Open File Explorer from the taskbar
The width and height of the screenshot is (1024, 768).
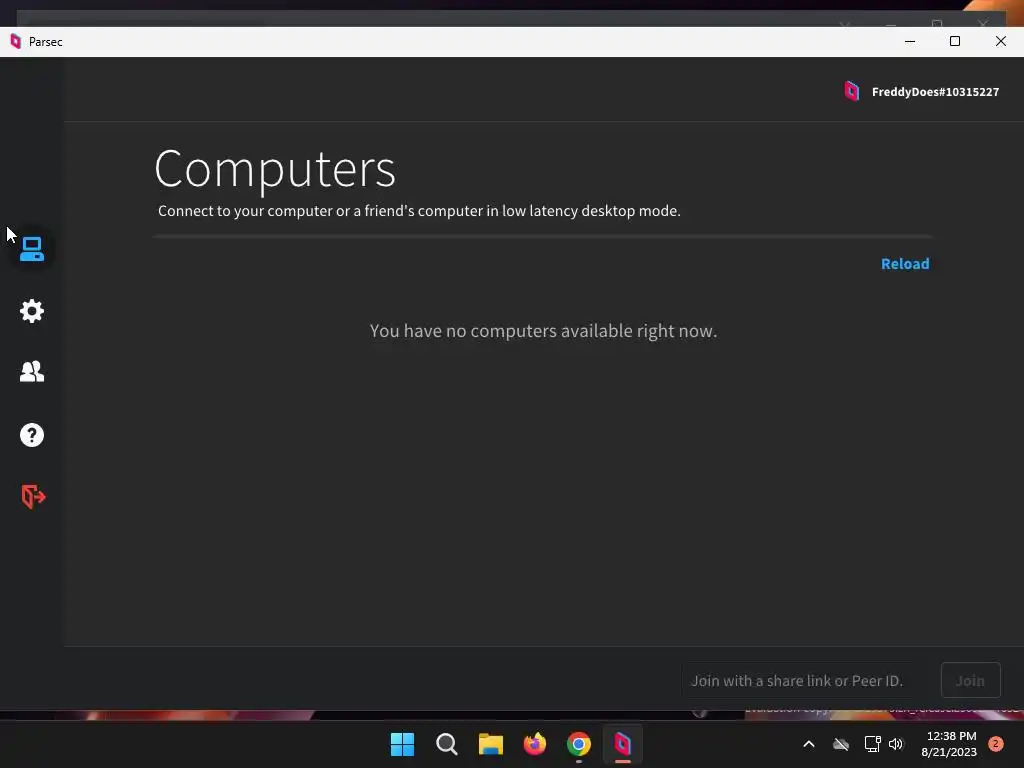(x=490, y=744)
